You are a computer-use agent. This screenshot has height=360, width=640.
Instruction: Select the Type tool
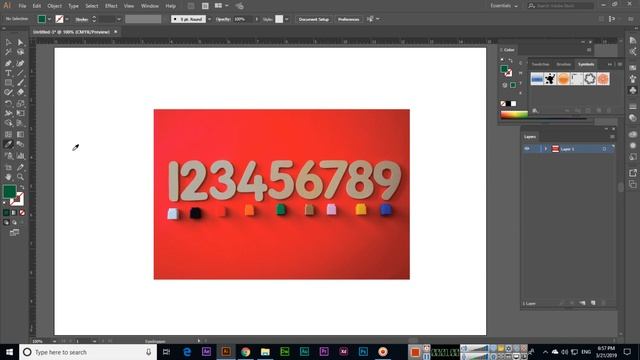[x=8, y=73]
